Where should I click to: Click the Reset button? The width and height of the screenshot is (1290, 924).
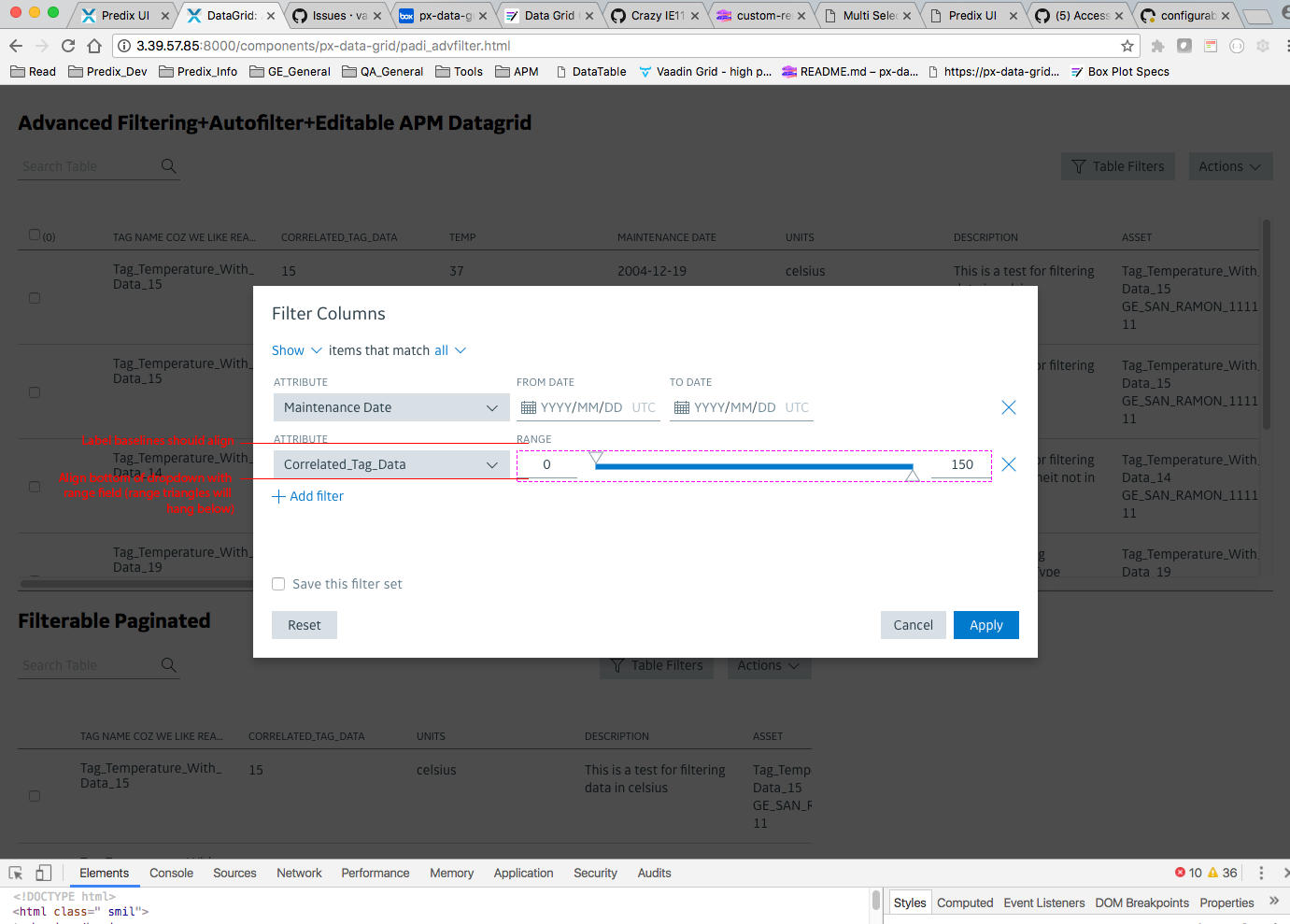coord(304,624)
